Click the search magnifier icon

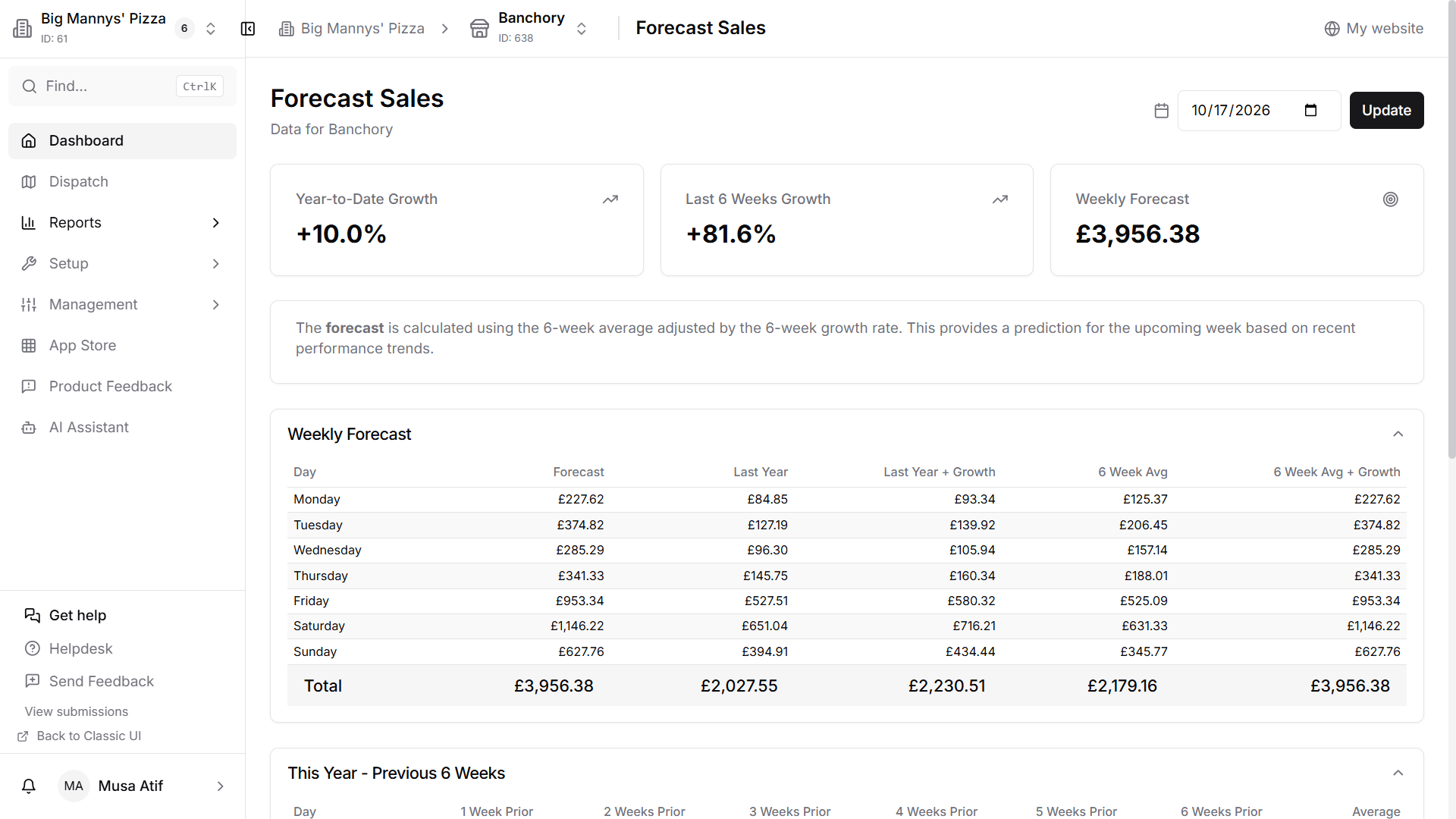click(x=30, y=86)
